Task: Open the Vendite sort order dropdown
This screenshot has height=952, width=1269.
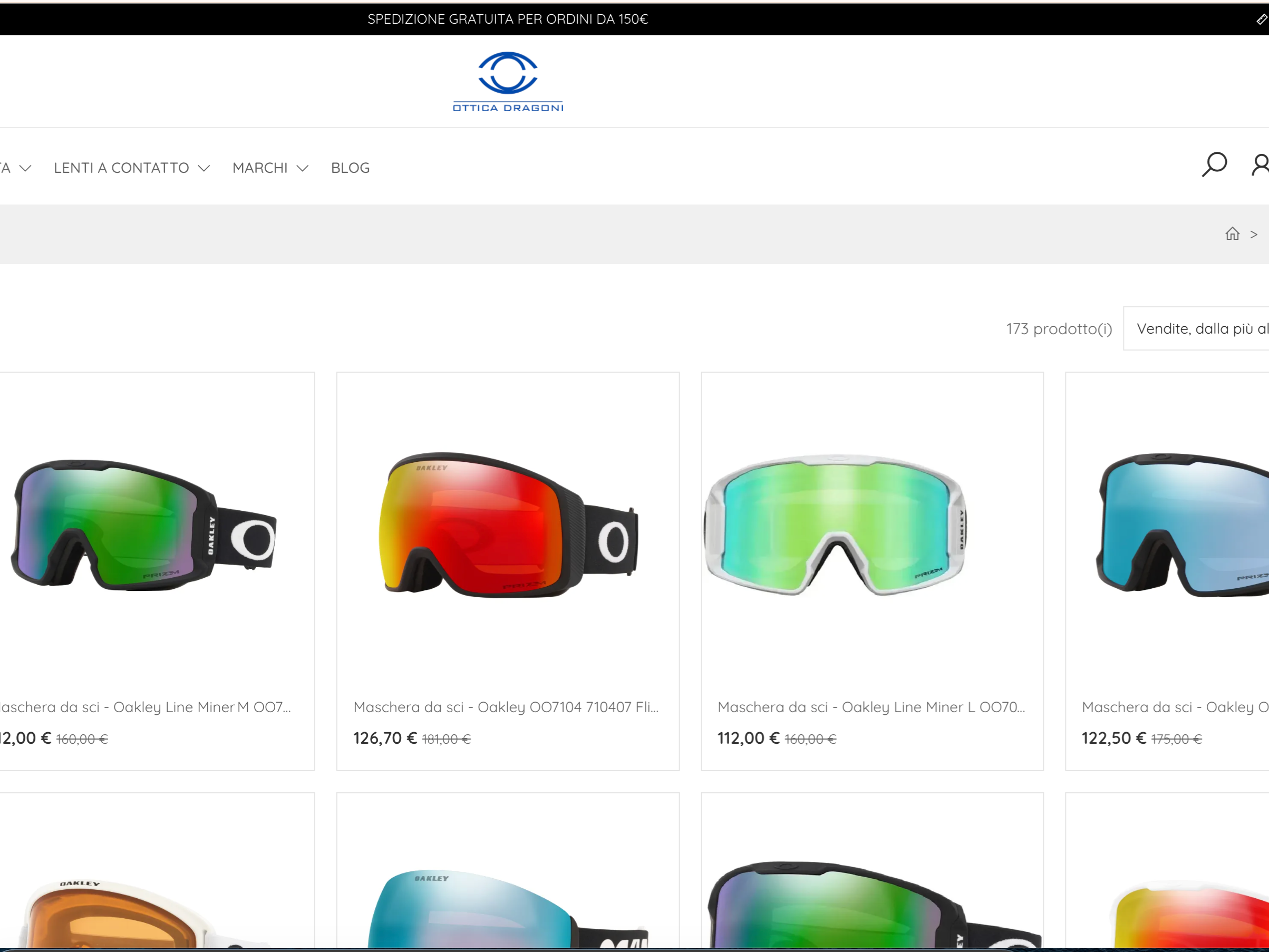Action: click(1196, 328)
